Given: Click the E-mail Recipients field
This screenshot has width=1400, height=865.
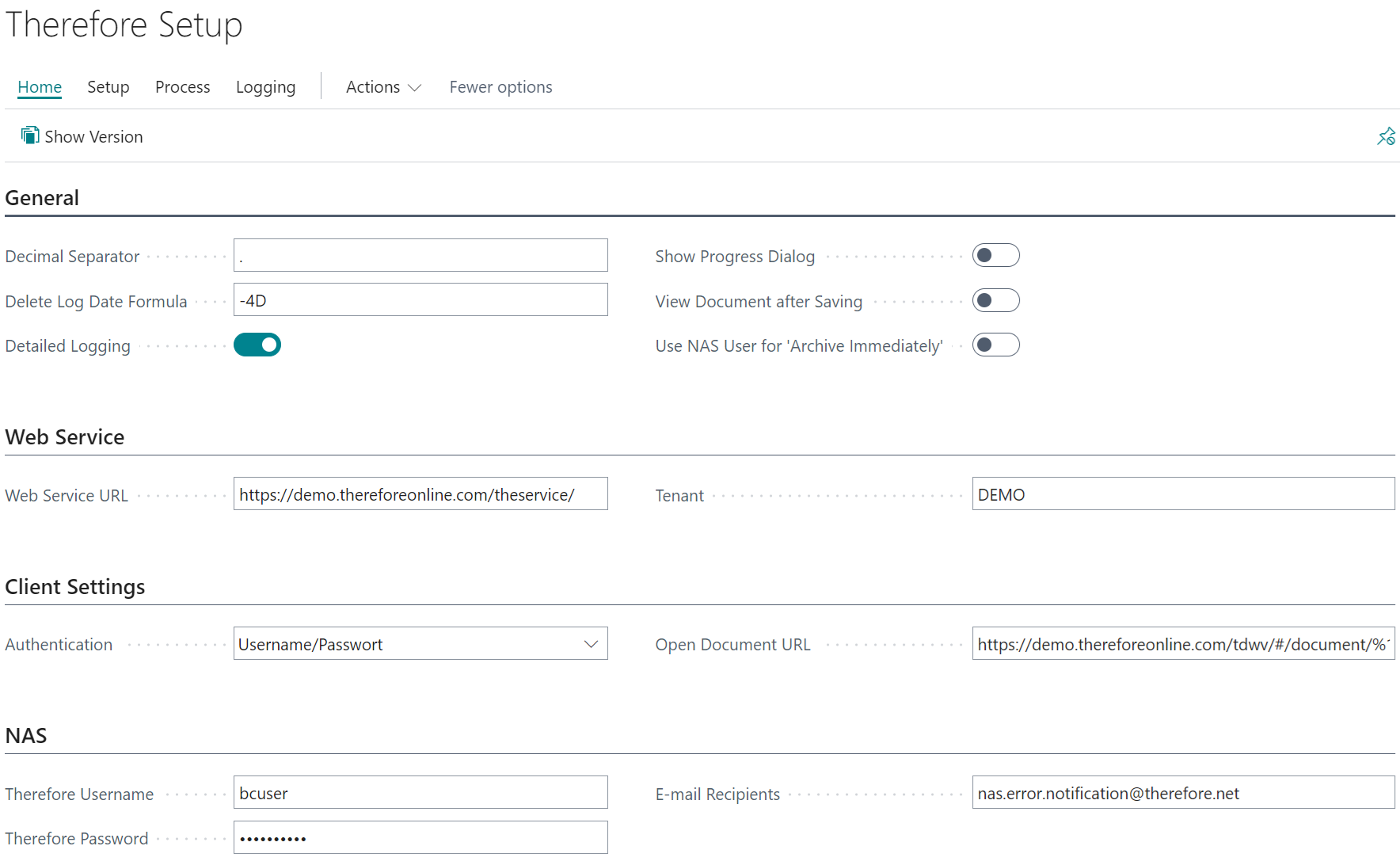Looking at the screenshot, I should [1183, 793].
